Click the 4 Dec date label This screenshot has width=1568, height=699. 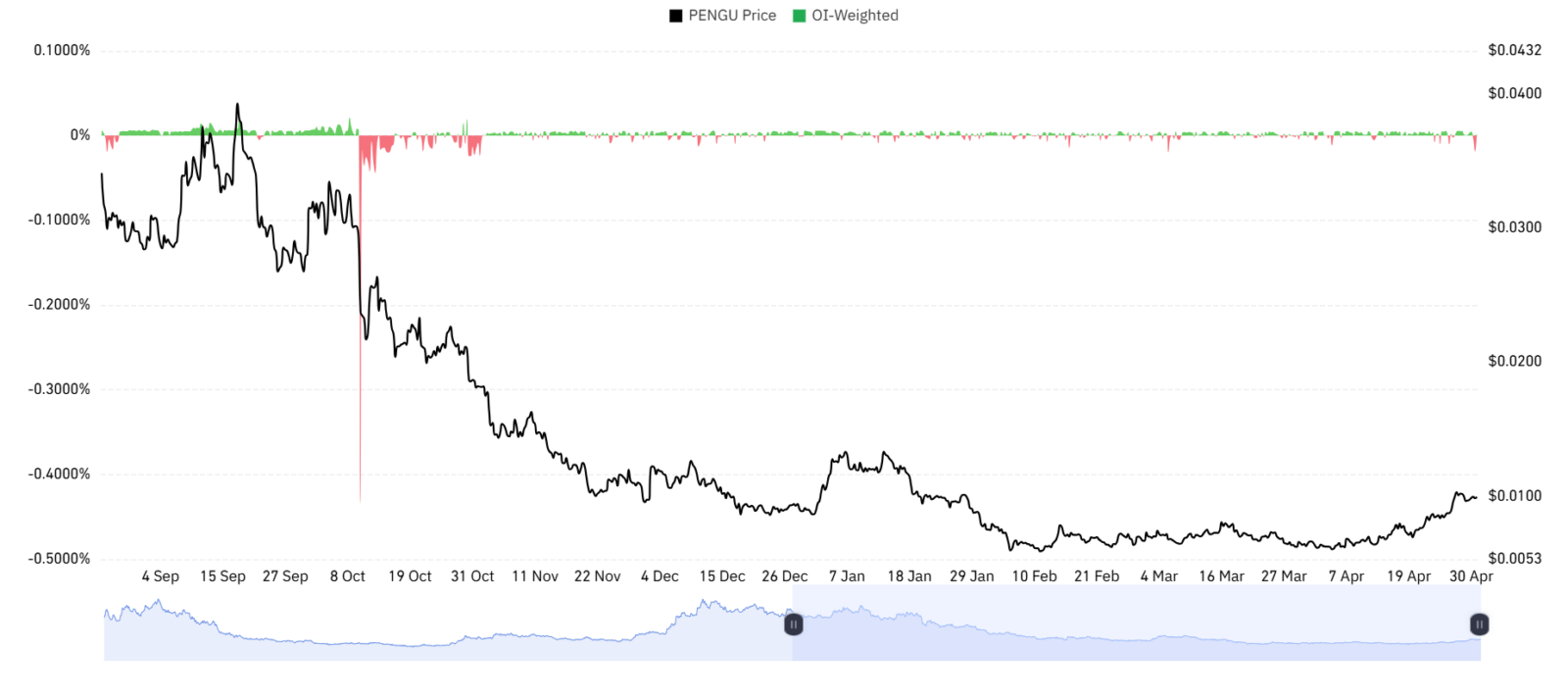tap(660, 576)
